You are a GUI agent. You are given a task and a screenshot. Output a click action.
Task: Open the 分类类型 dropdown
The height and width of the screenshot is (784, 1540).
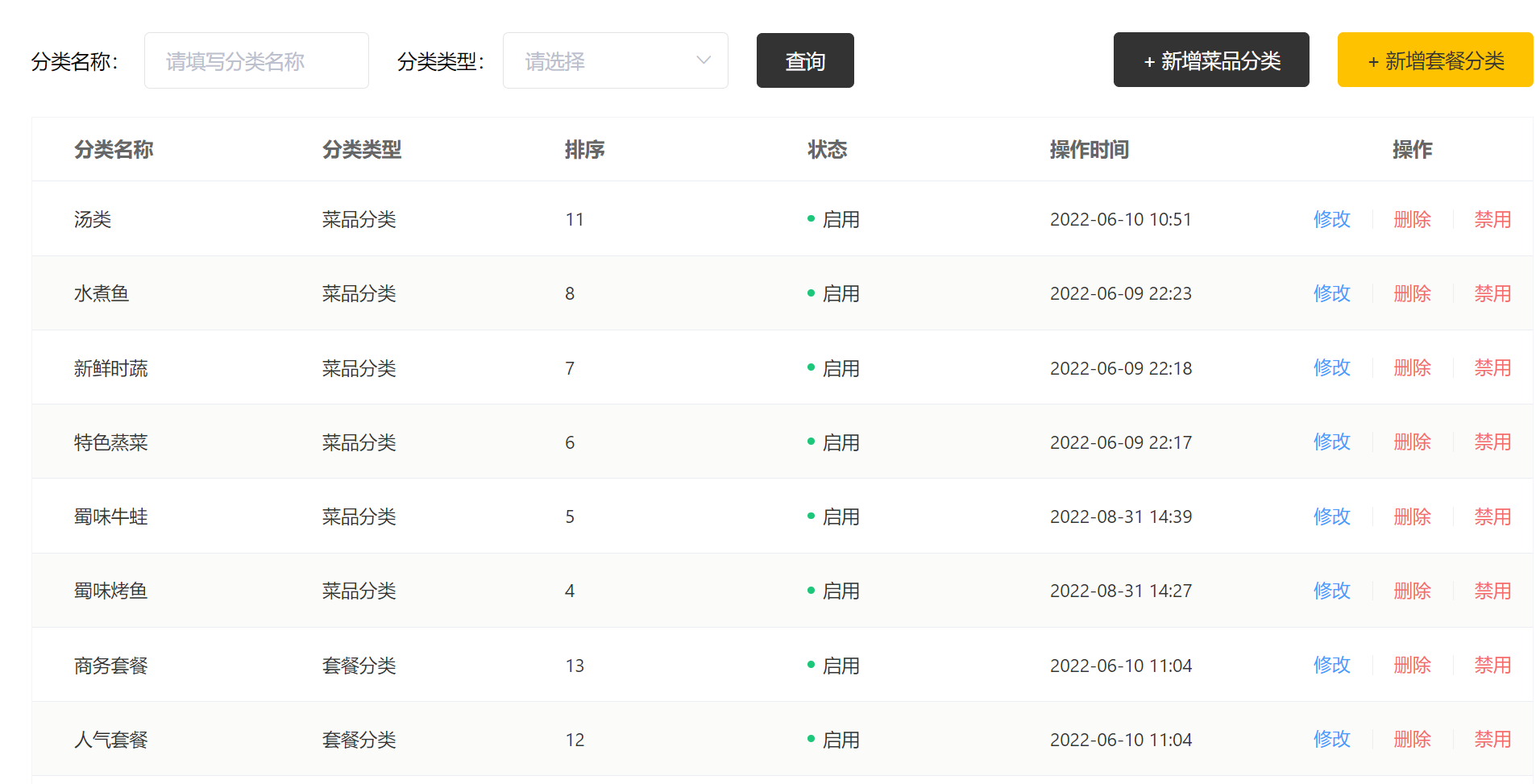point(615,61)
